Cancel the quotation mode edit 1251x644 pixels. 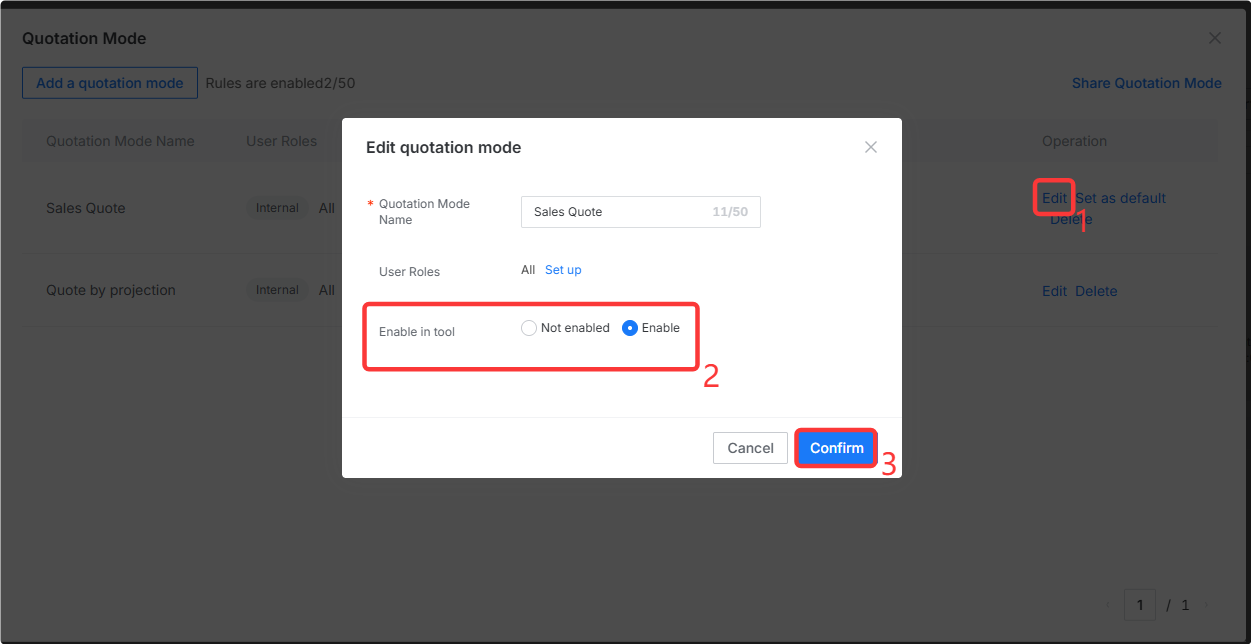750,448
